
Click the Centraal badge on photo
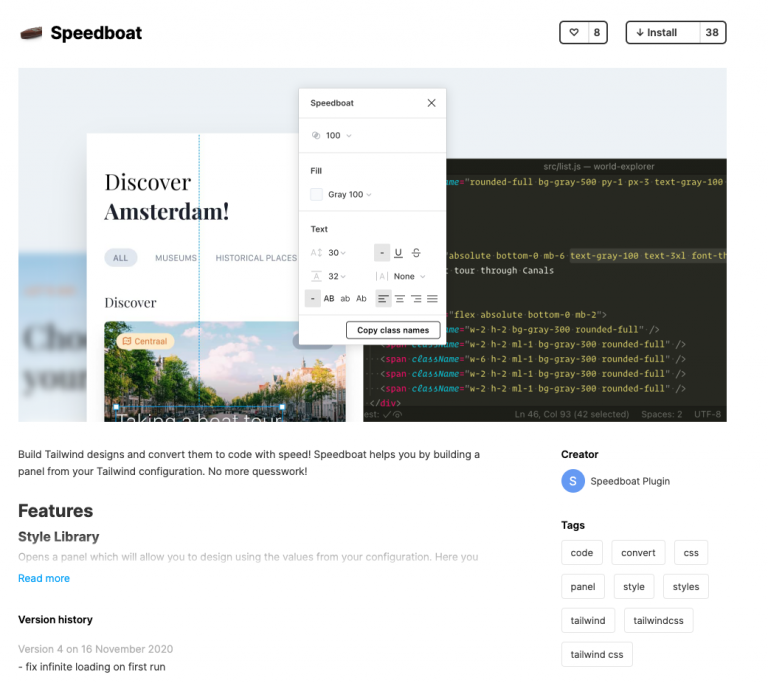145,341
